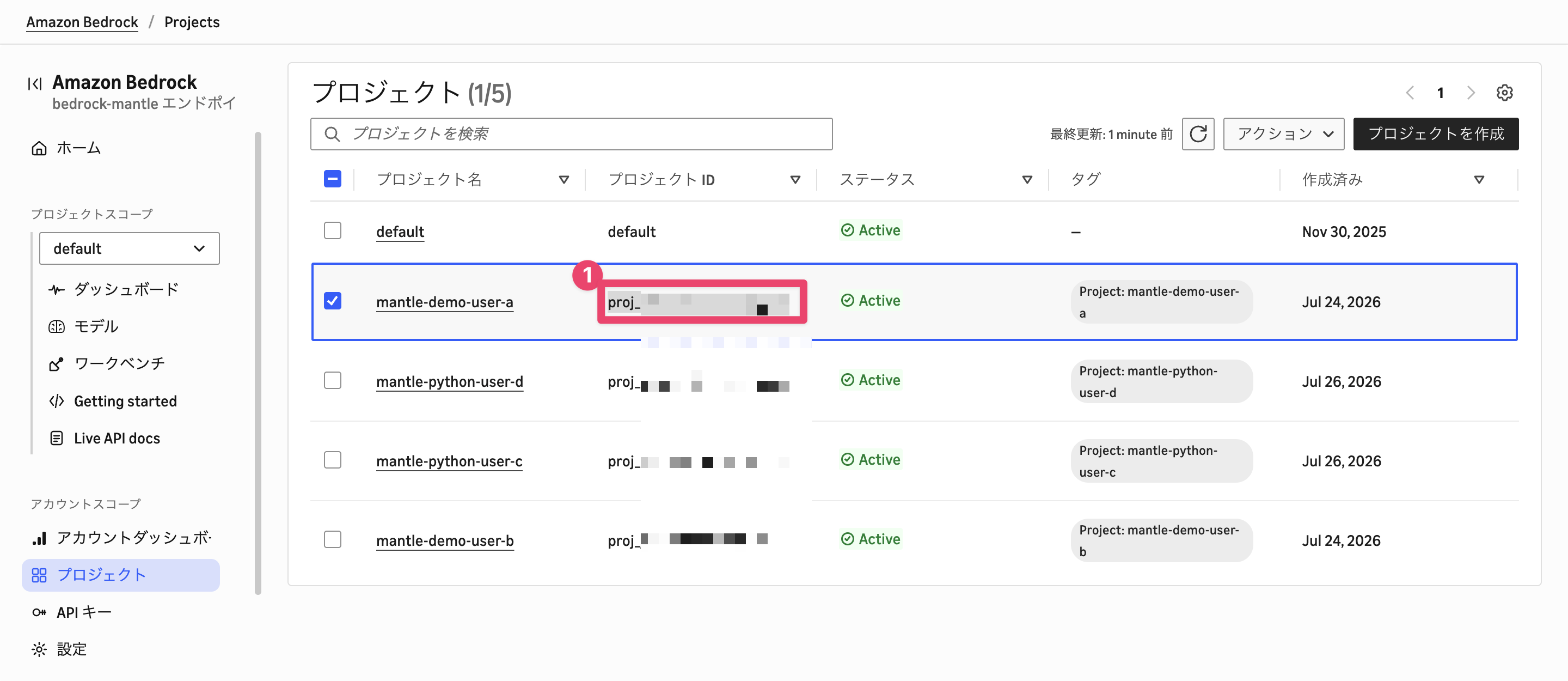Click the Models brain icon
Screen dimensions: 1568x681
pyautogui.click(x=57, y=326)
